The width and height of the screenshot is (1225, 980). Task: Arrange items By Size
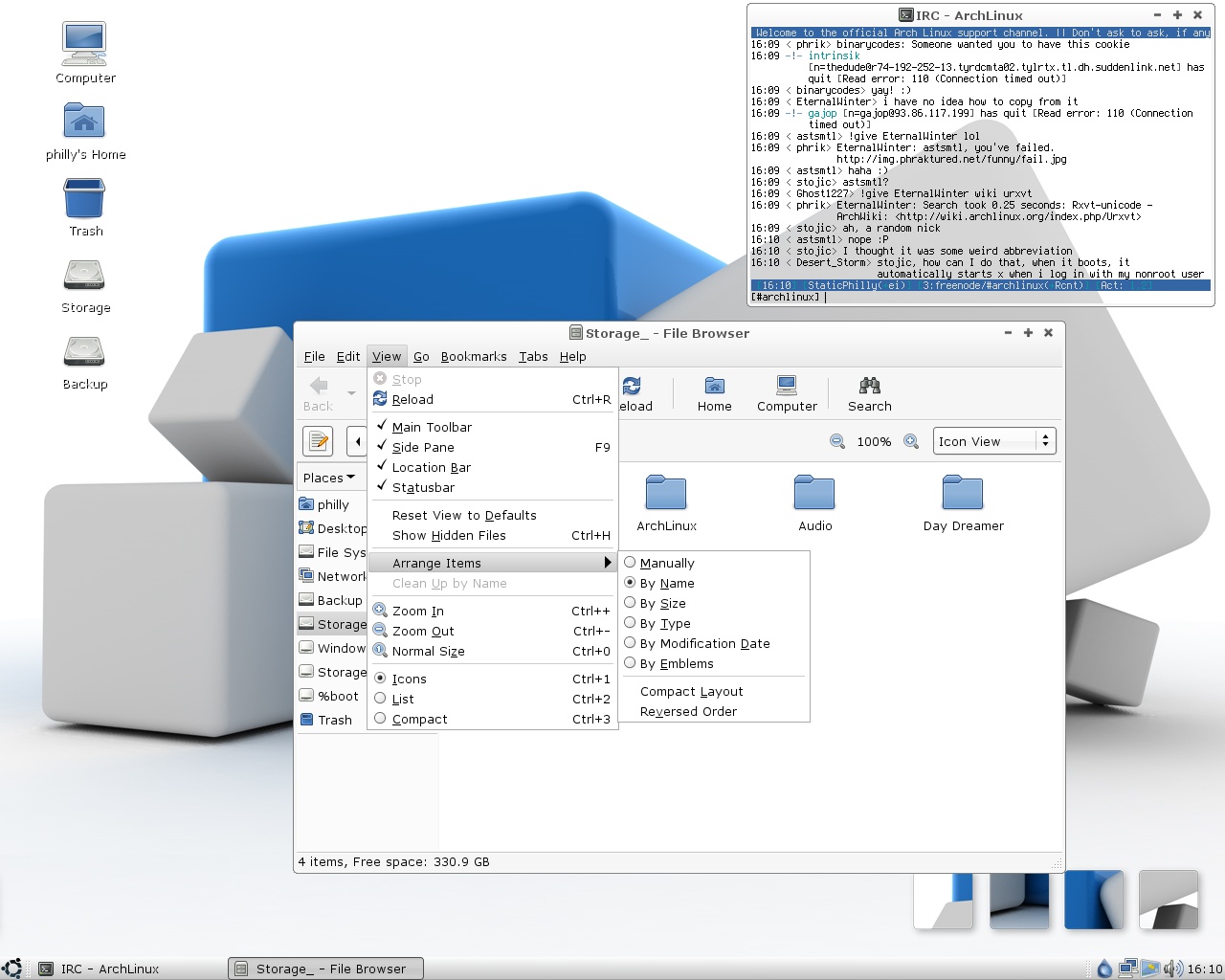coord(714,603)
